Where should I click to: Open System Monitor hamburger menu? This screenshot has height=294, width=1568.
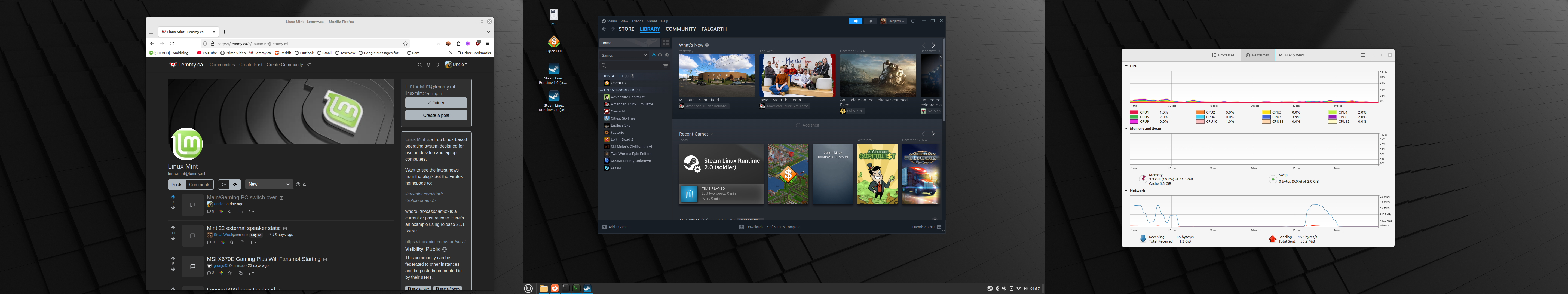tap(1363, 55)
